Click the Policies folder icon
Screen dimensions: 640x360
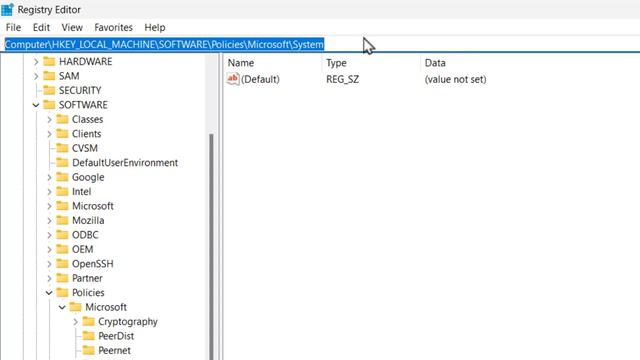(62, 292)
